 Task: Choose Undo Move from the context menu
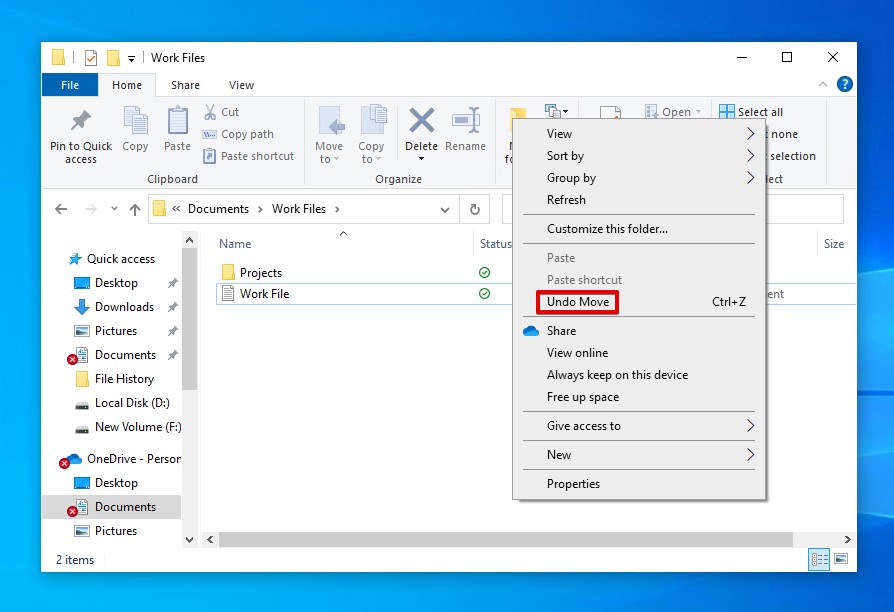578,302
